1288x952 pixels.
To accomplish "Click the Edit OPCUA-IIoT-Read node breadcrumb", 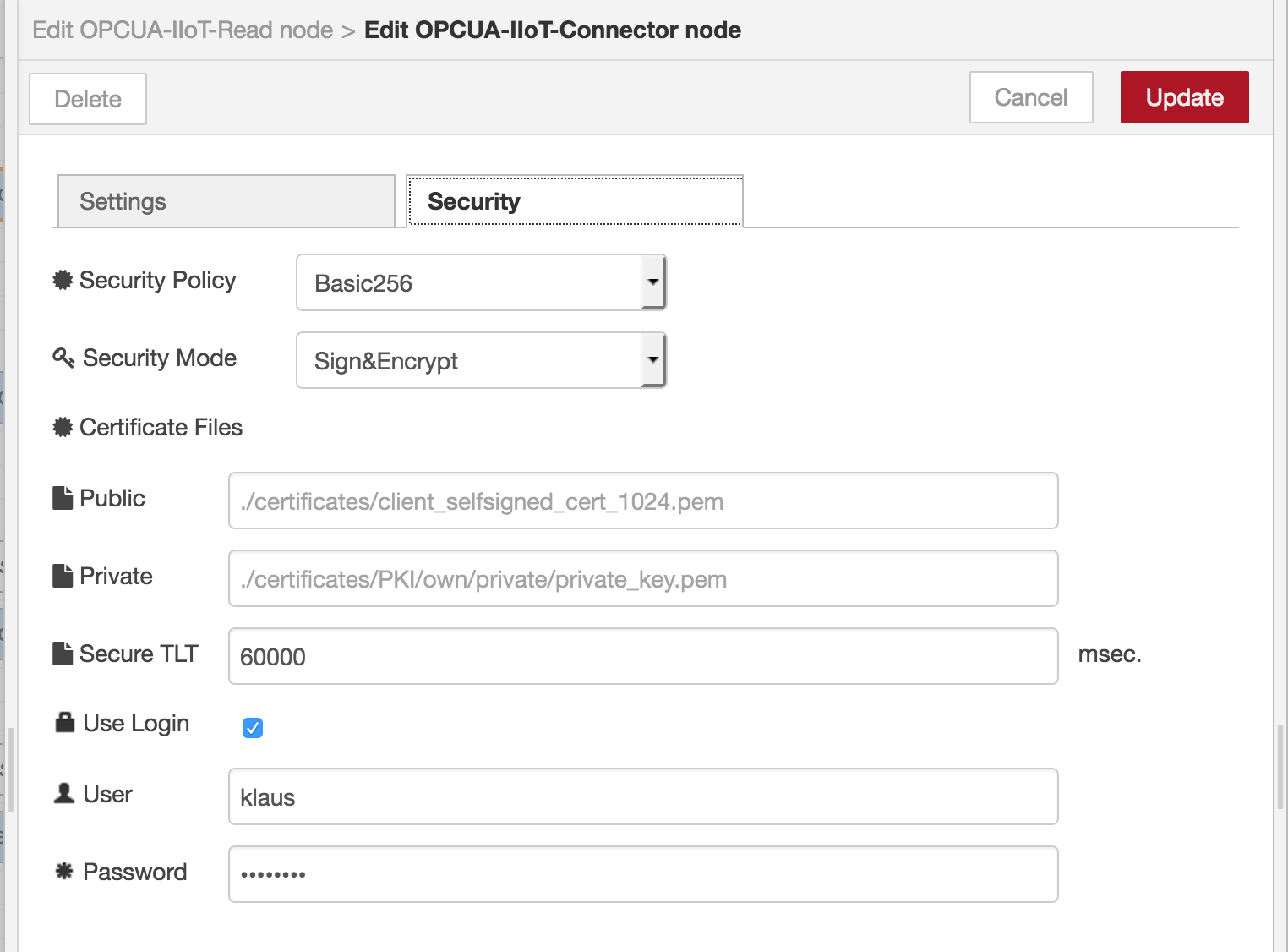I will coord(182,30).
